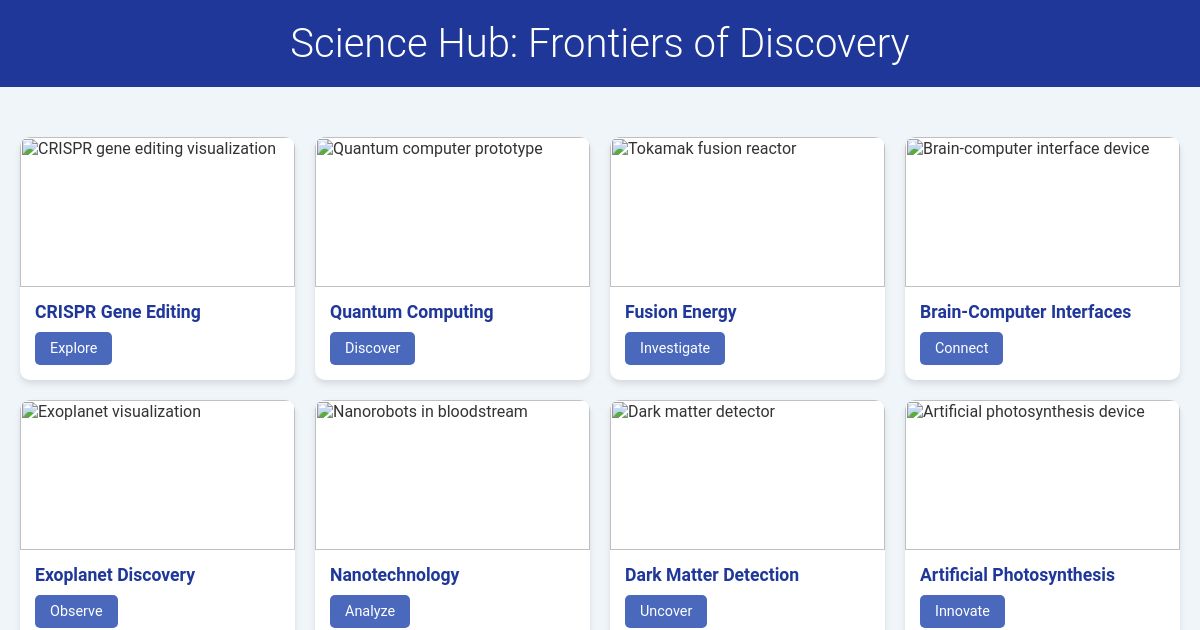
Task: Click the Dark matter detector image
Action: click(x=747, y=475)
